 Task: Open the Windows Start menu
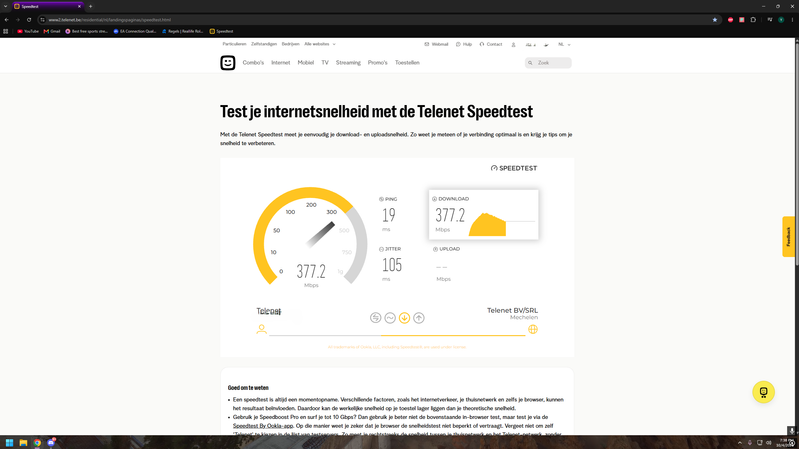pyautogui.click(x=9, y=442)
